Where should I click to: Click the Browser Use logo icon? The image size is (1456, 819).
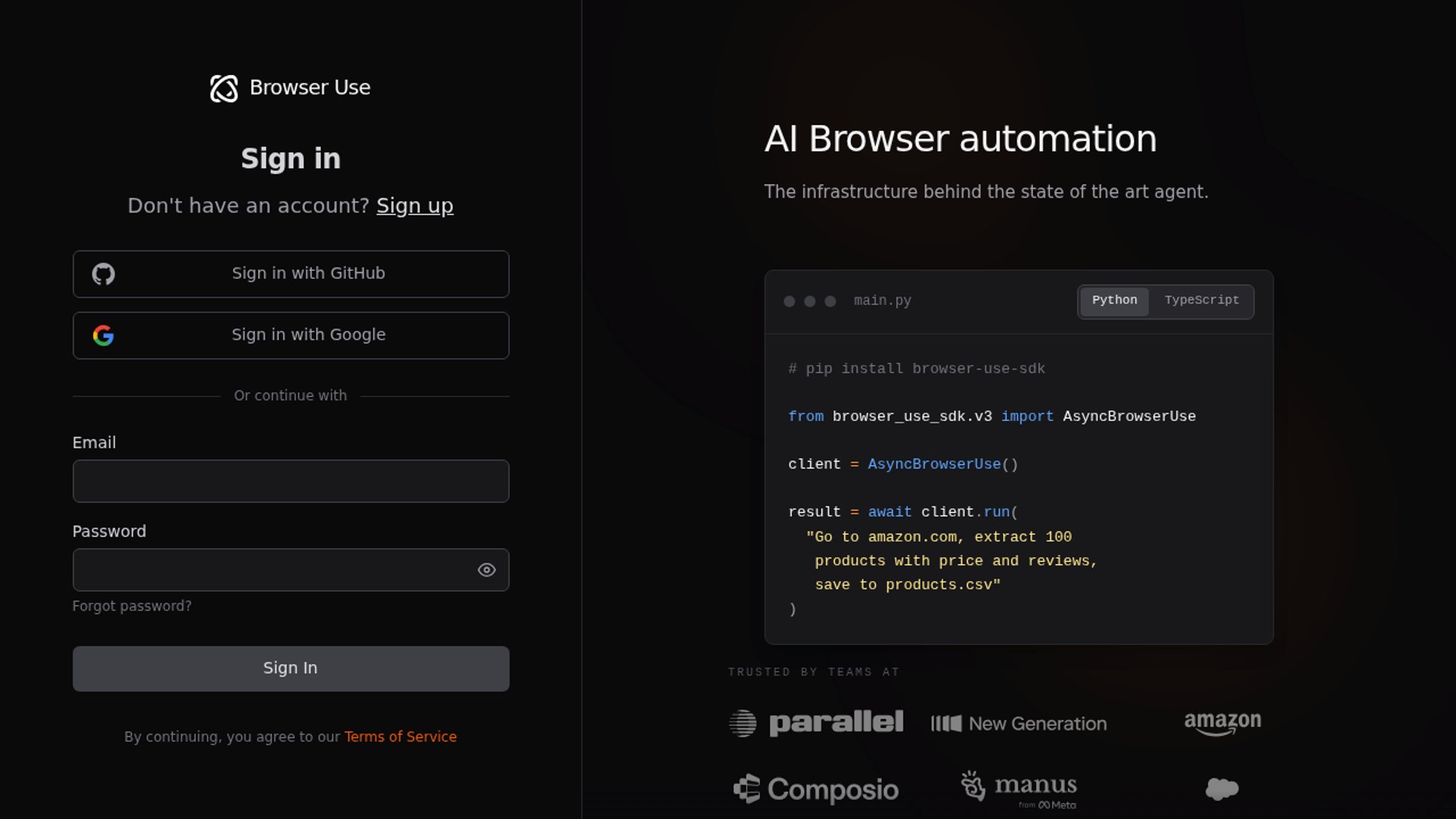[x=224, y=88]
